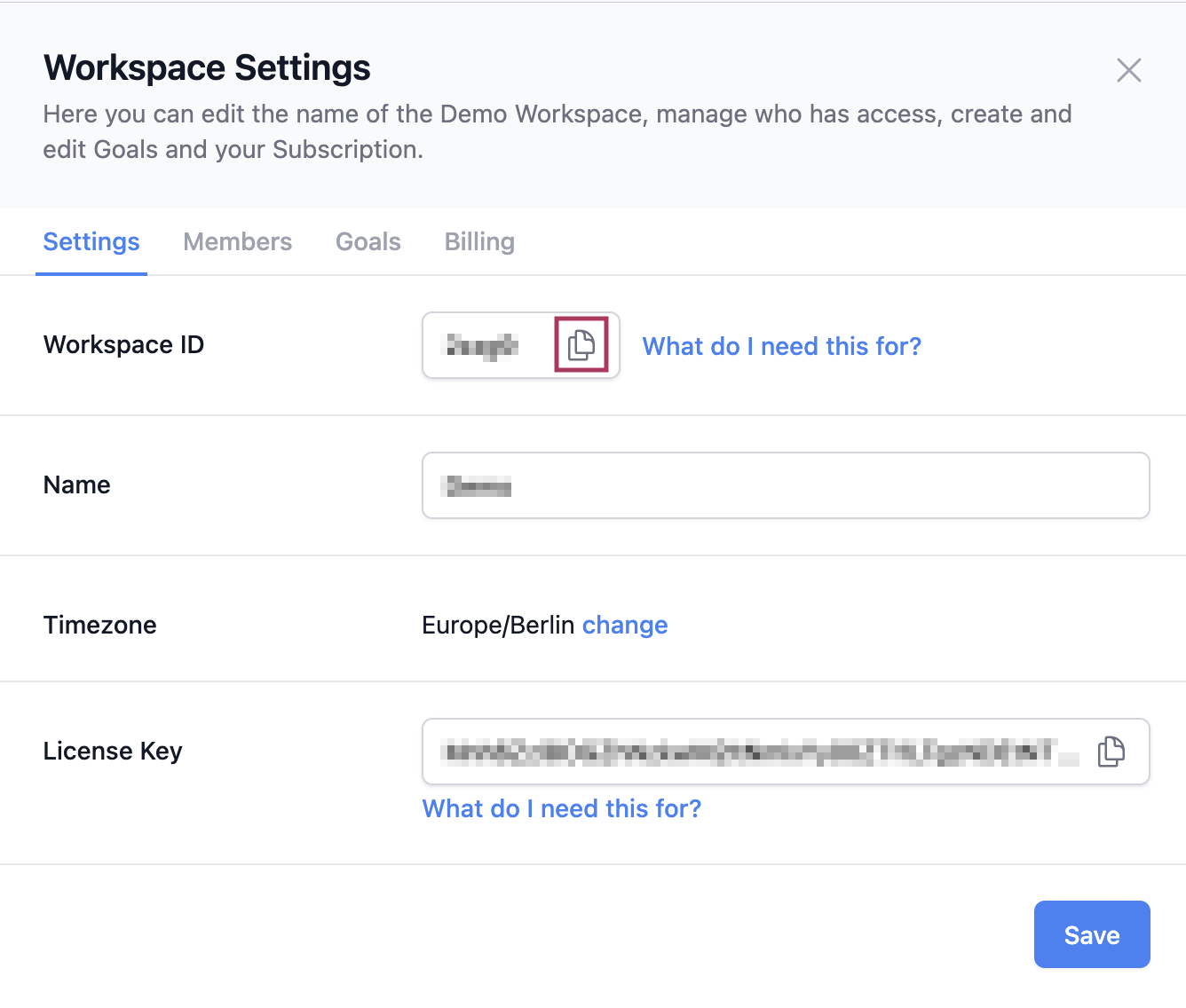1186x1008 pixels.
Task: Click the Europe/Berlin timezone value
Action: [498, 626]
